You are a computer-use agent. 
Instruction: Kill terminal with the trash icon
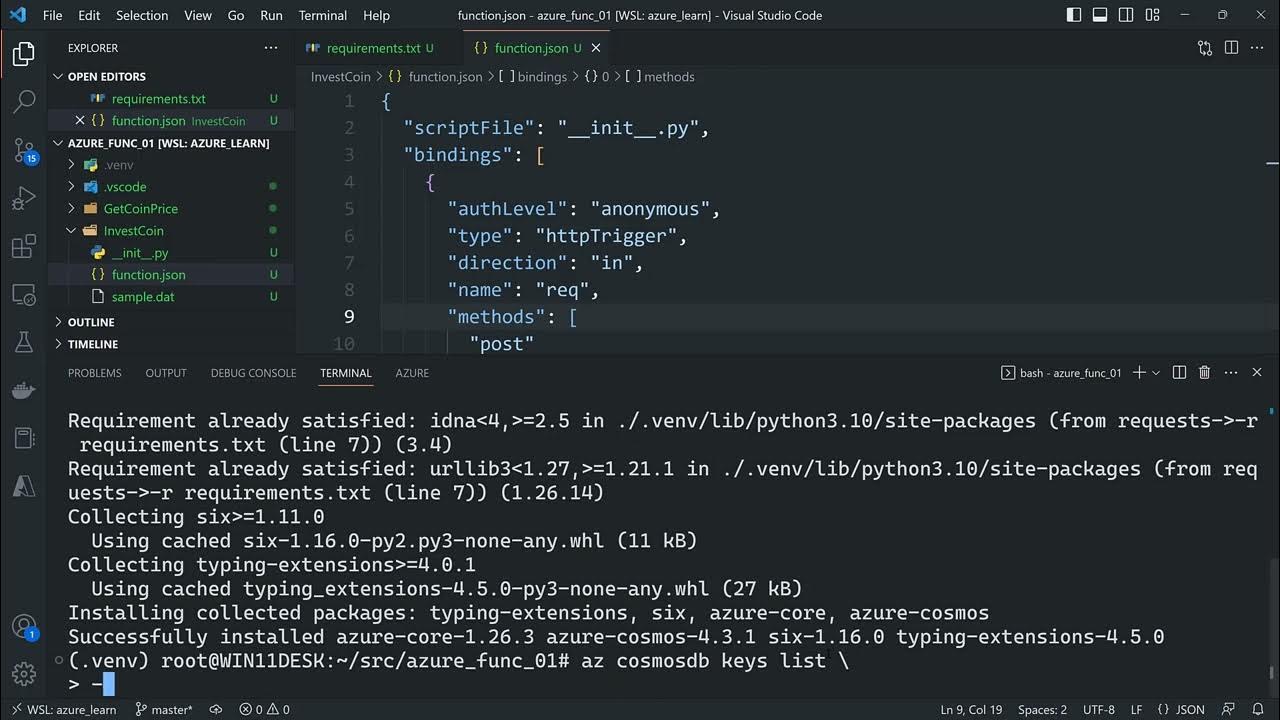pos(1205,373)
